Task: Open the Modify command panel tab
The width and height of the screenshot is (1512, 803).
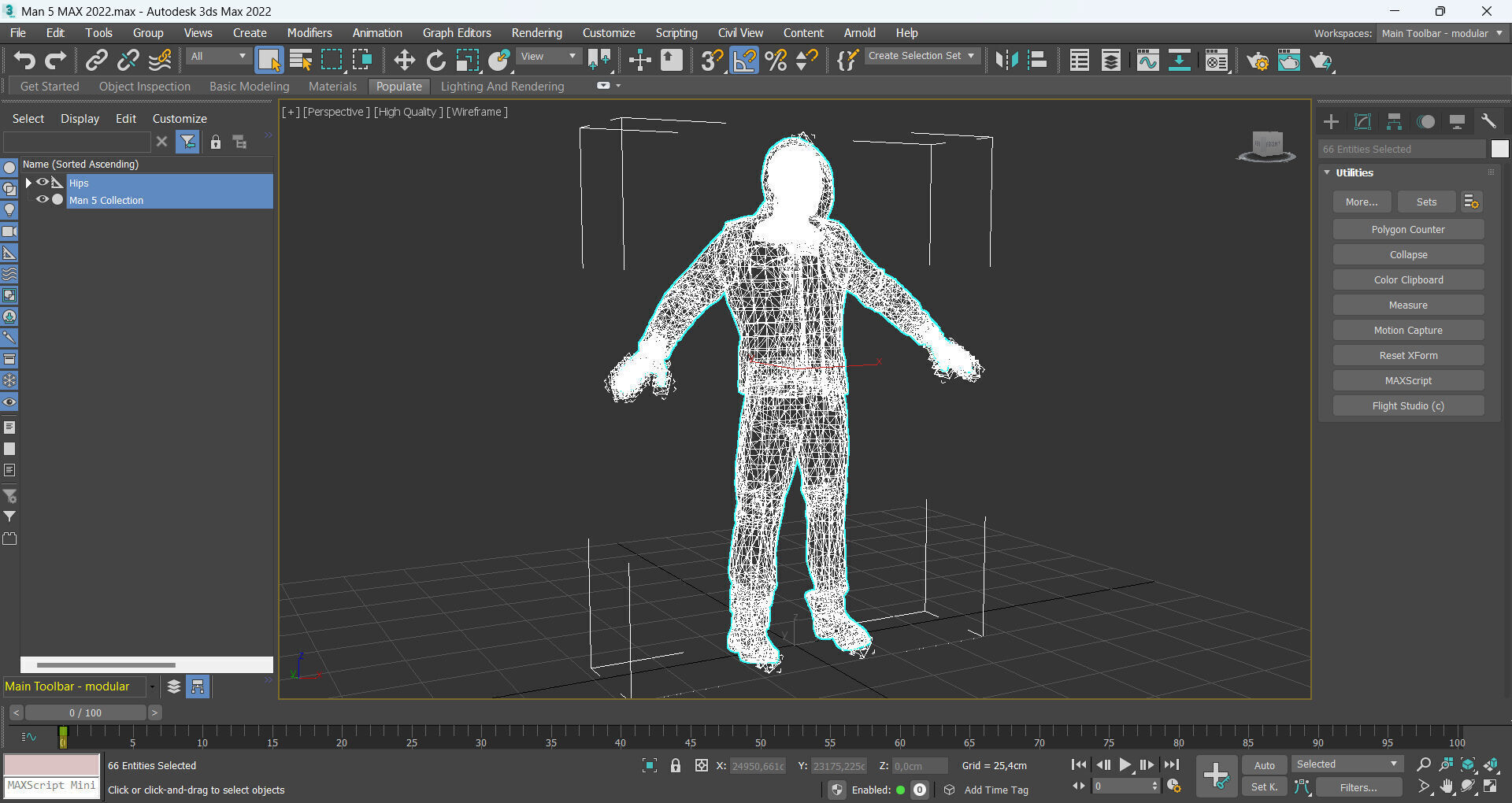Action: click(1362, 121)
